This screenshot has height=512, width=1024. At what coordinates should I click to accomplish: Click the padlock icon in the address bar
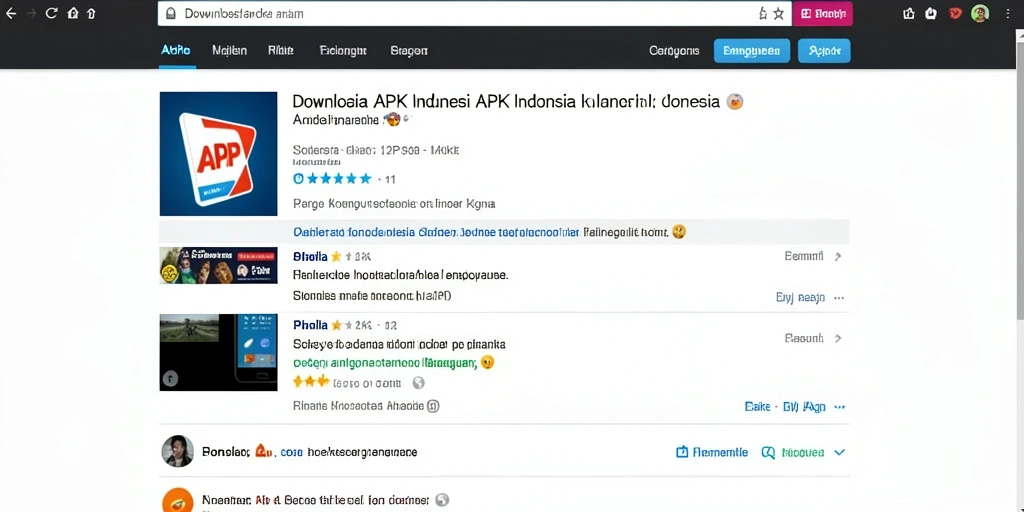coord(171,13)
